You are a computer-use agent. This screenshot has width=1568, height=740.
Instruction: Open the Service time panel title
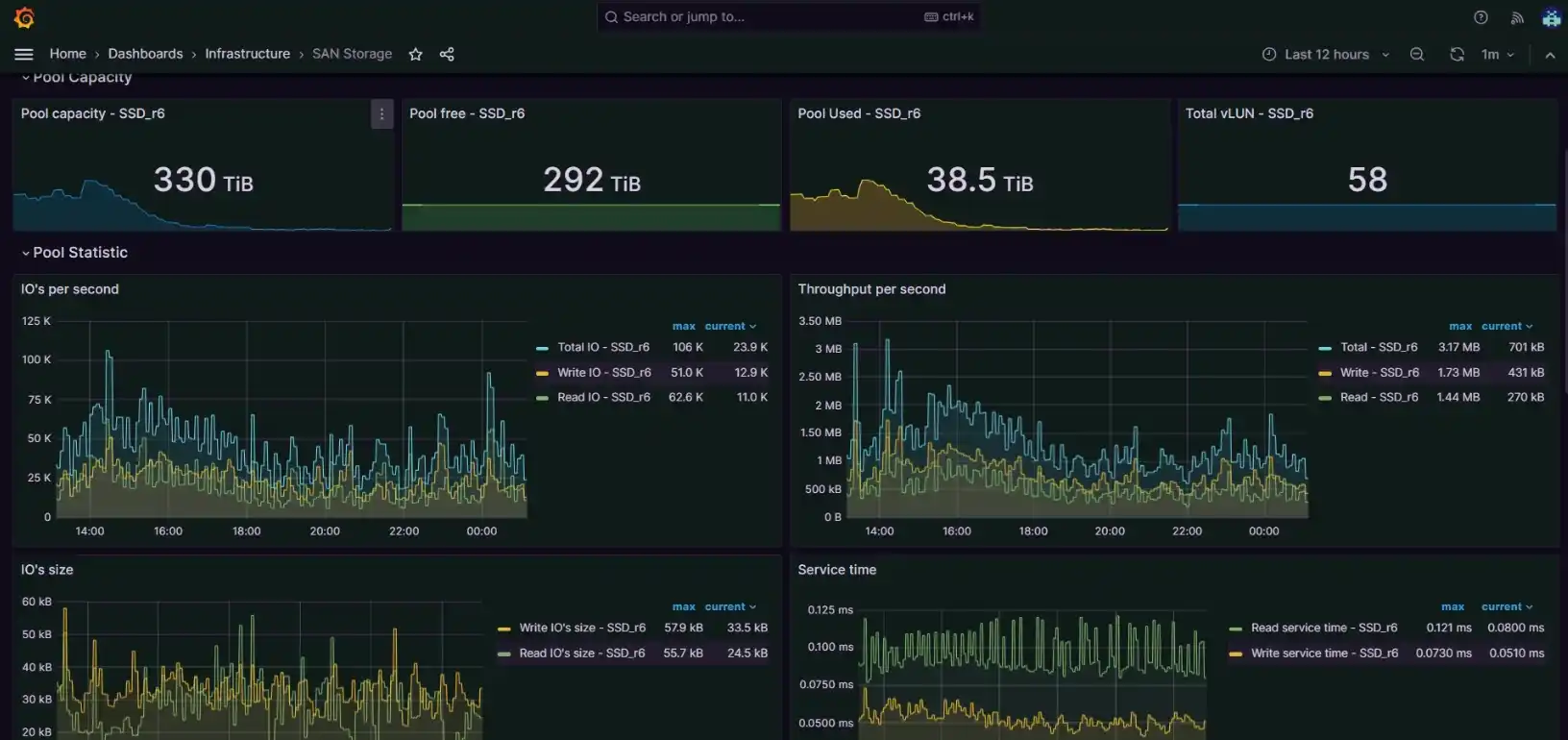pos(837,570)
